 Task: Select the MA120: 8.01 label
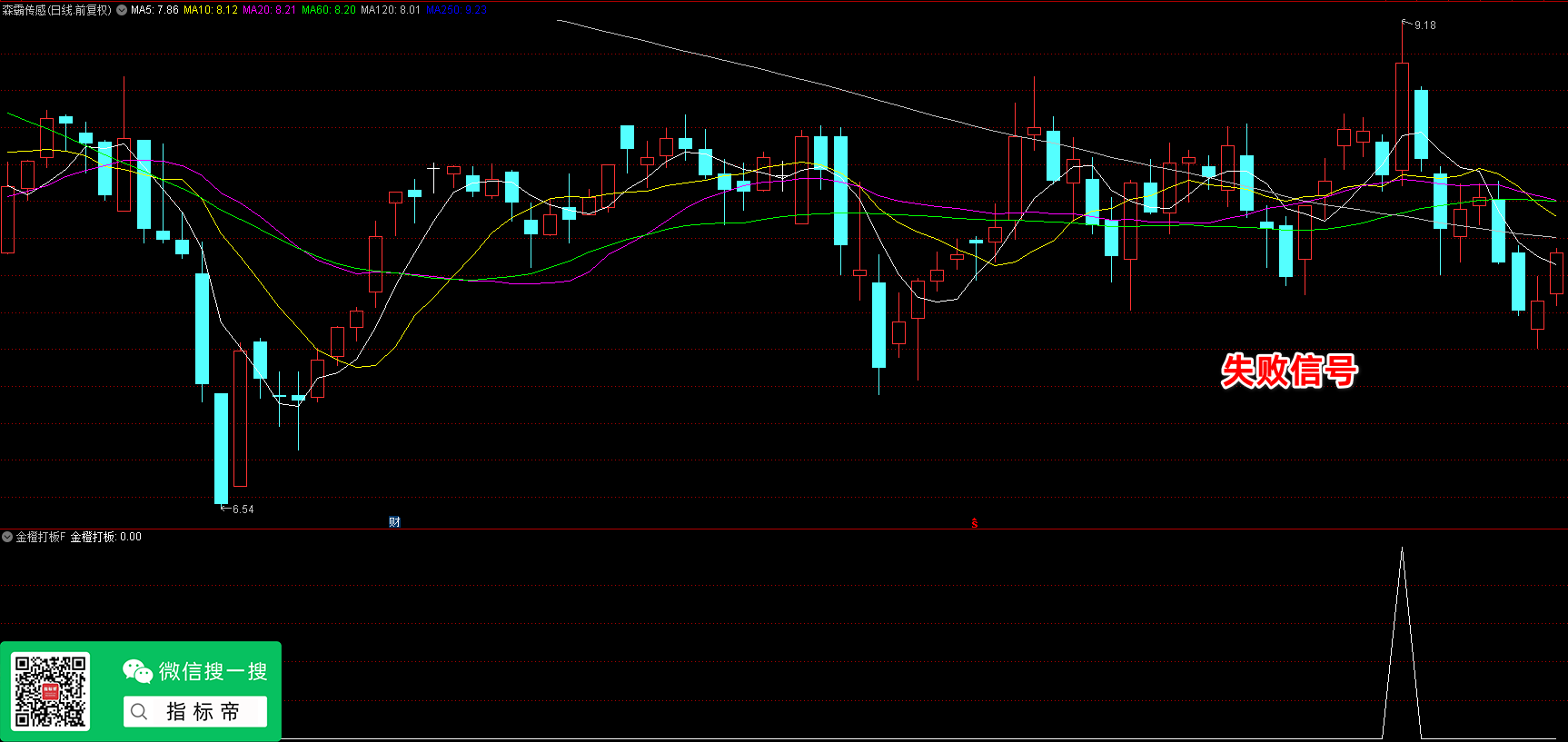[x=391, y=10]
